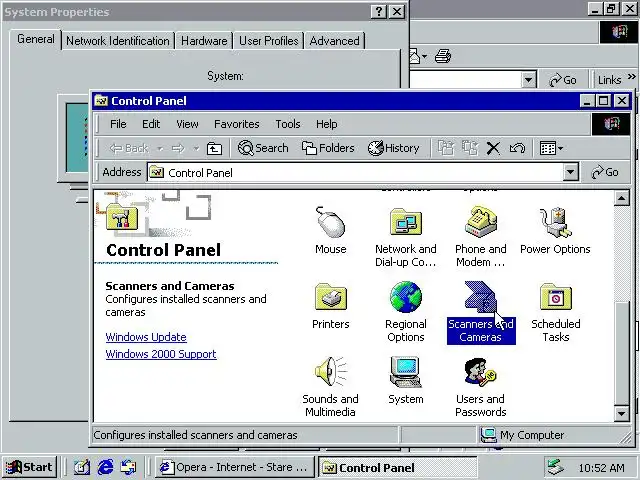The image size is (640, 480).
Task: Launch Outlook Express quick launch icon
Action: click(x=128, y=467)
